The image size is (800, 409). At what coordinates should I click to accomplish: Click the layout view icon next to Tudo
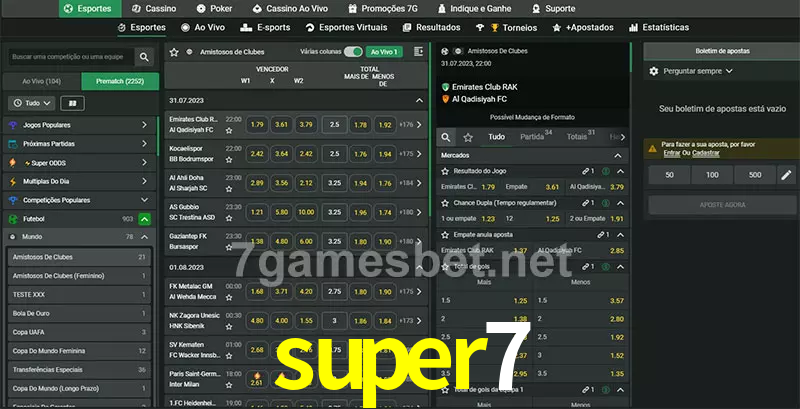72,103
